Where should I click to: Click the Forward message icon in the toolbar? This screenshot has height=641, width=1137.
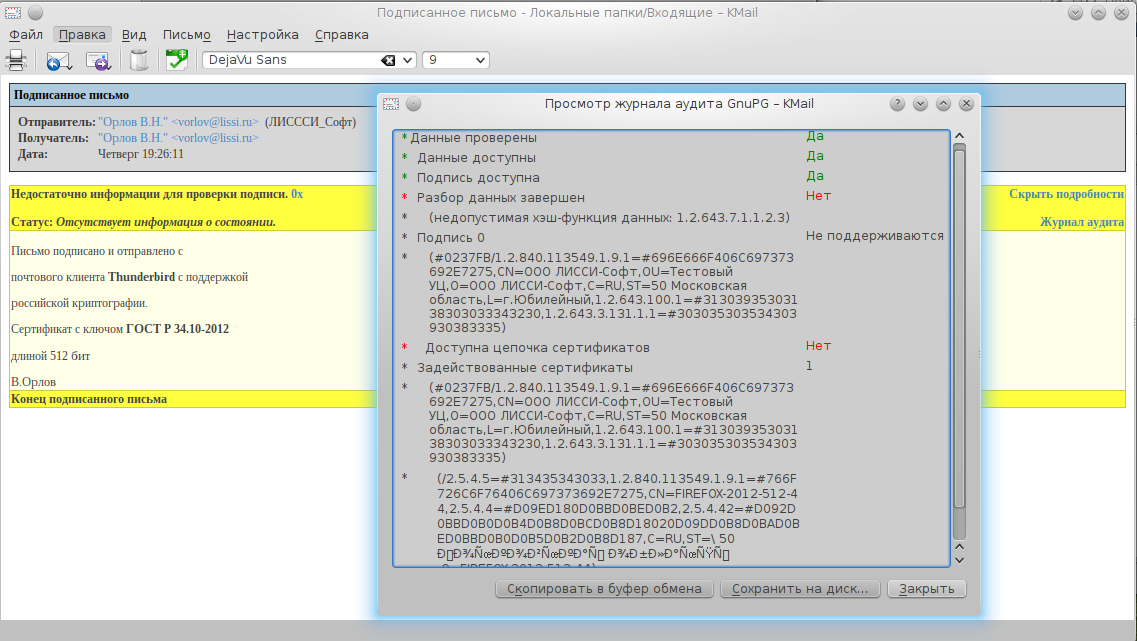98,61
